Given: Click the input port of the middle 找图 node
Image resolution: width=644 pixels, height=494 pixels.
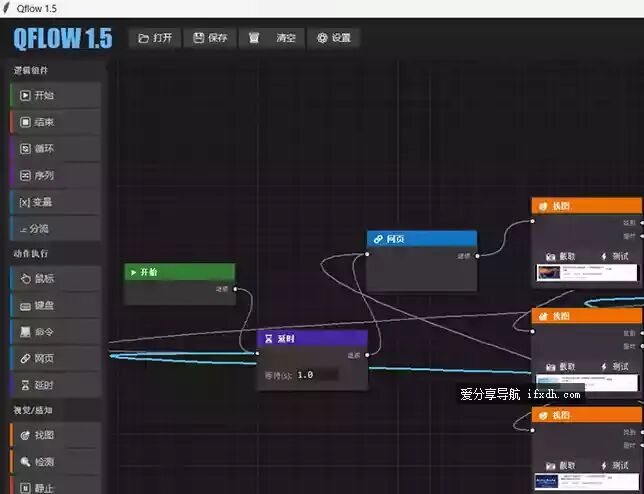Looking at the screenshot, I should pyautogui.click(x=533, y=331).
